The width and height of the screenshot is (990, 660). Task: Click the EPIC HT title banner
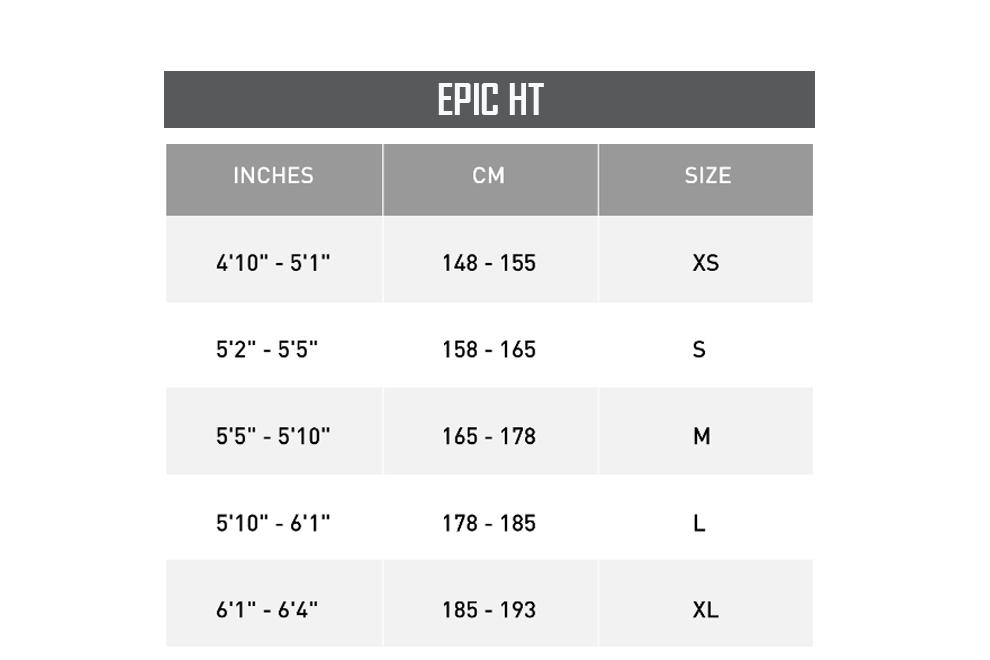coord(489,99)
